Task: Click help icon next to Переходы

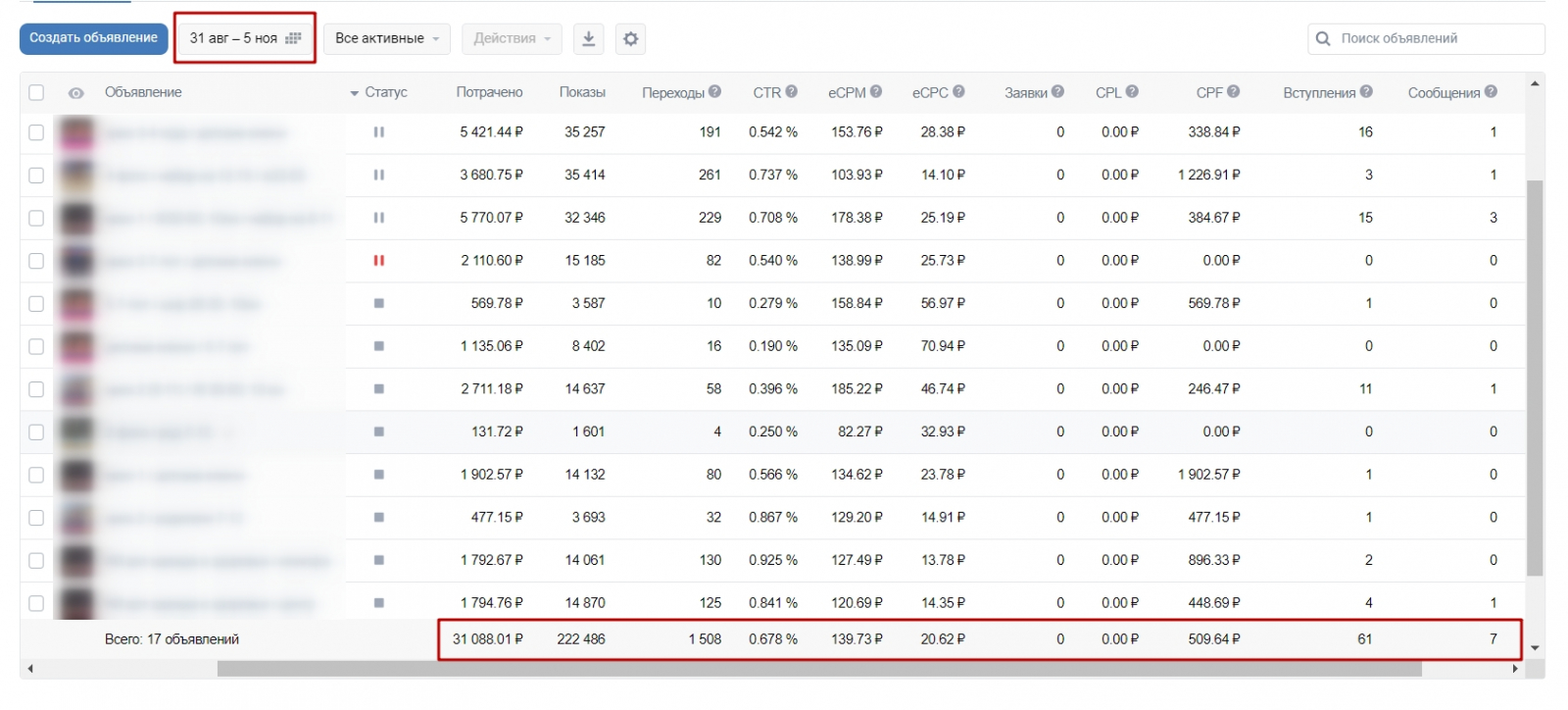Action: tap(715, 92)
